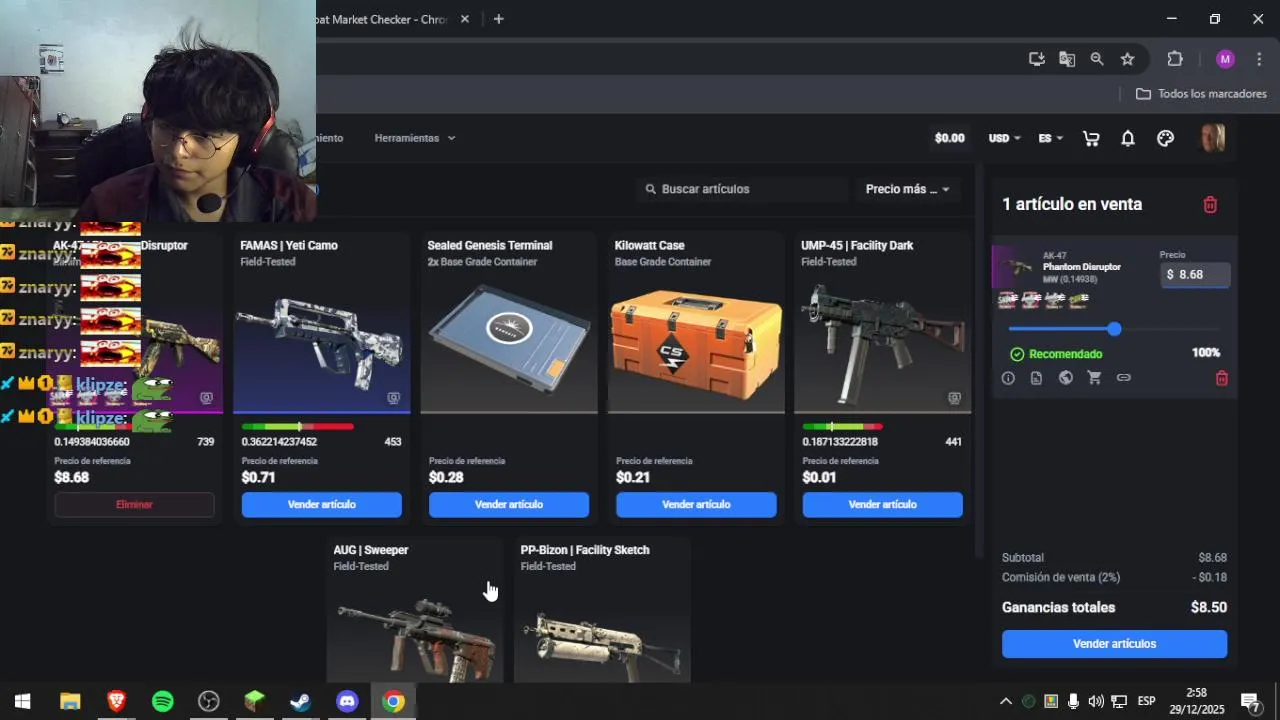This screenshot has height=720, width=1280.
Task: Click Vender artículo for Kilowatt Case
Action: (696, 505)
